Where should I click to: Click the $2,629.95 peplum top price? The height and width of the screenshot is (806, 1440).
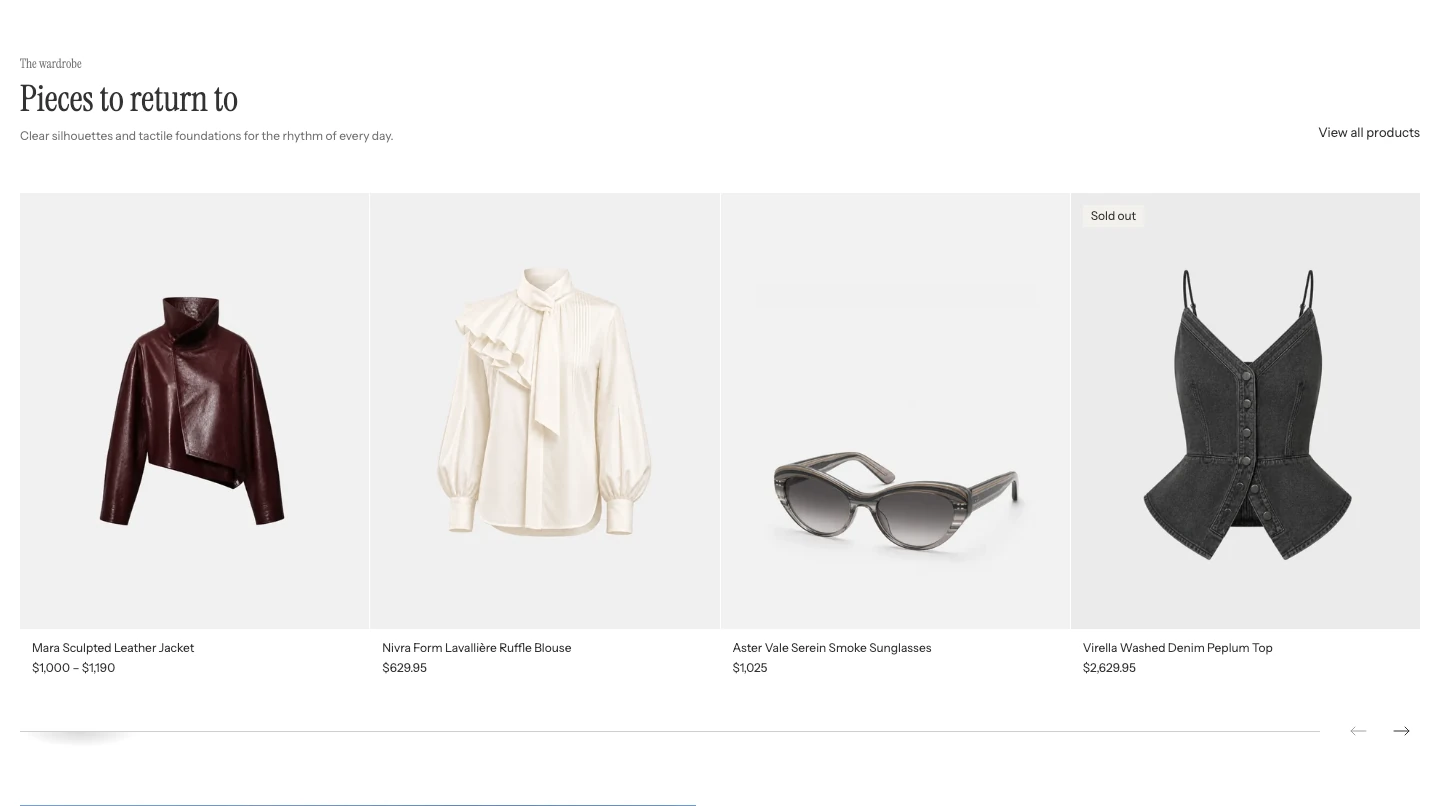(1109, 668)
